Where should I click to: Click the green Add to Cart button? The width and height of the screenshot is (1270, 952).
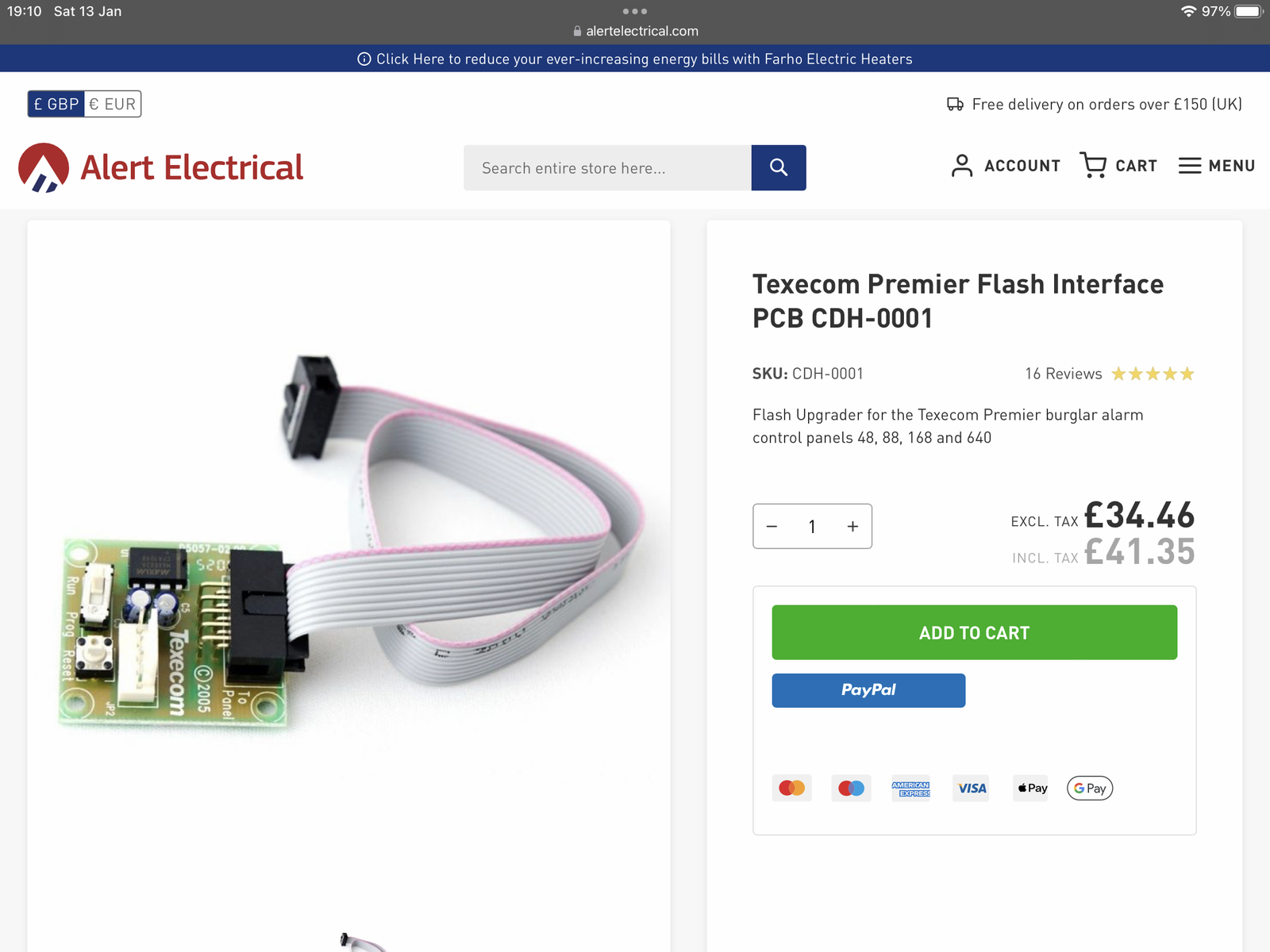(974, 632)
